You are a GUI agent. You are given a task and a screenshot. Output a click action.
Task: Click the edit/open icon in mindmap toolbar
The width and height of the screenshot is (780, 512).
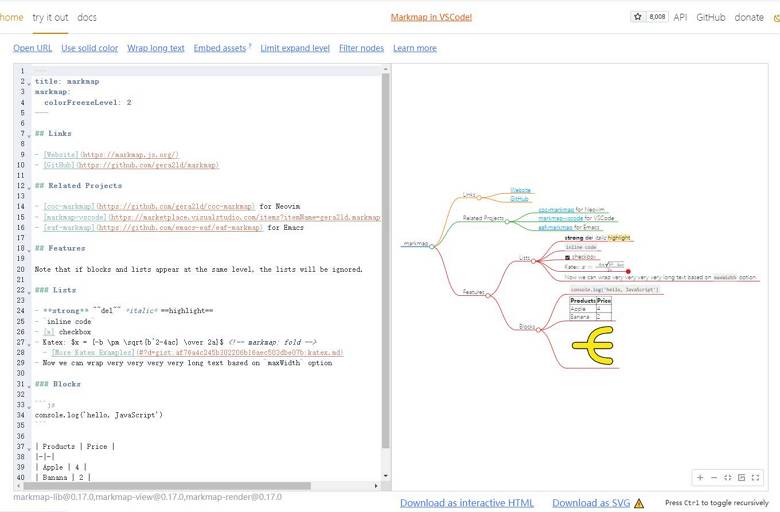(x=742, y=477)
